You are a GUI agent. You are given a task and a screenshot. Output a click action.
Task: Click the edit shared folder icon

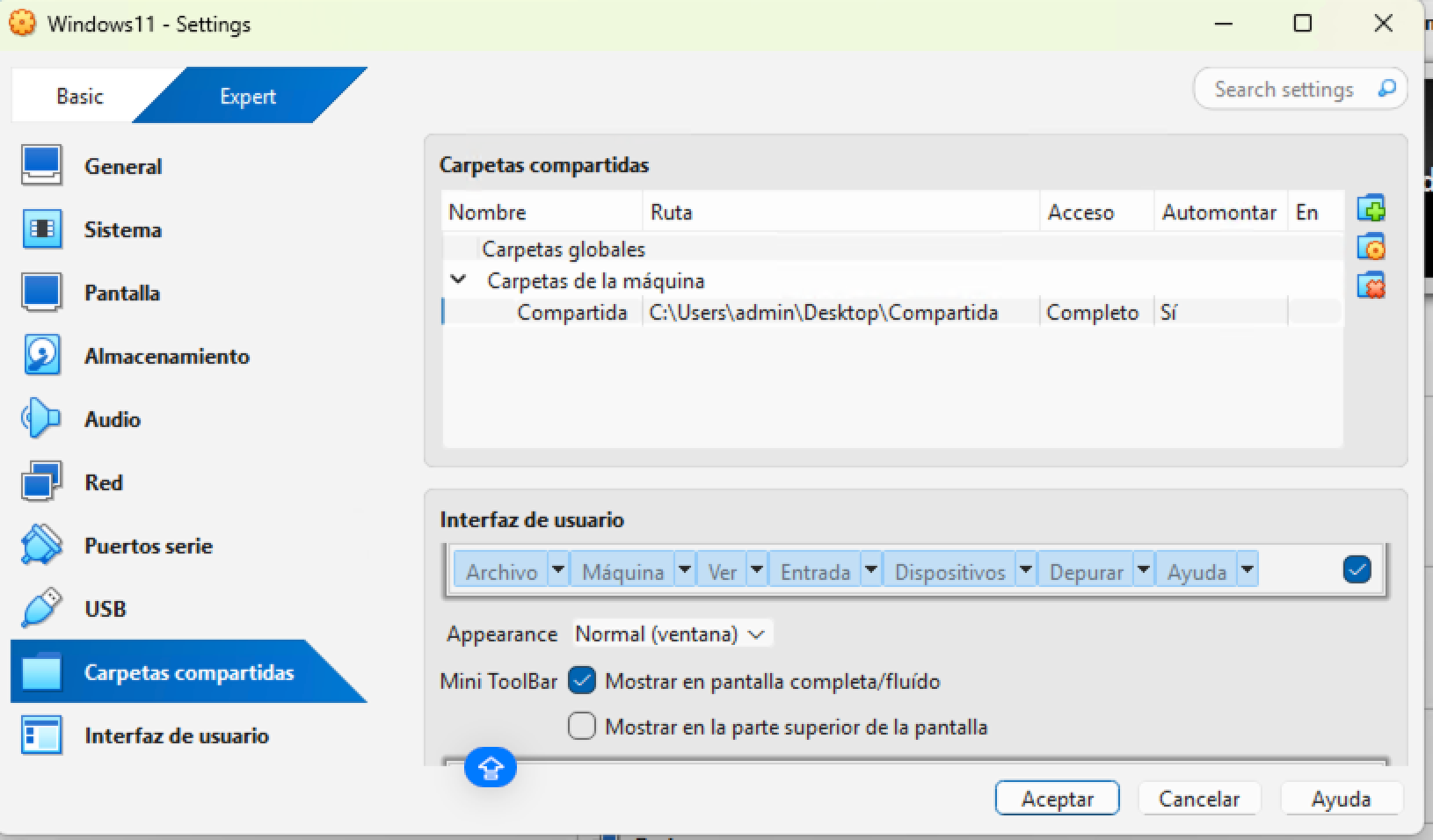(x=1371, y=247)
